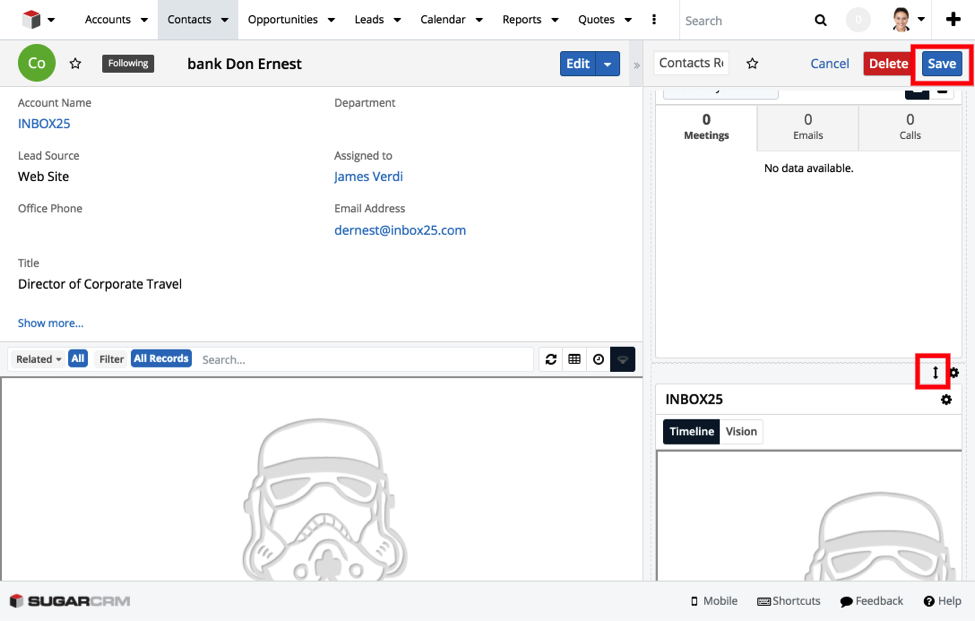Save the dashboard

click(941, 63)
